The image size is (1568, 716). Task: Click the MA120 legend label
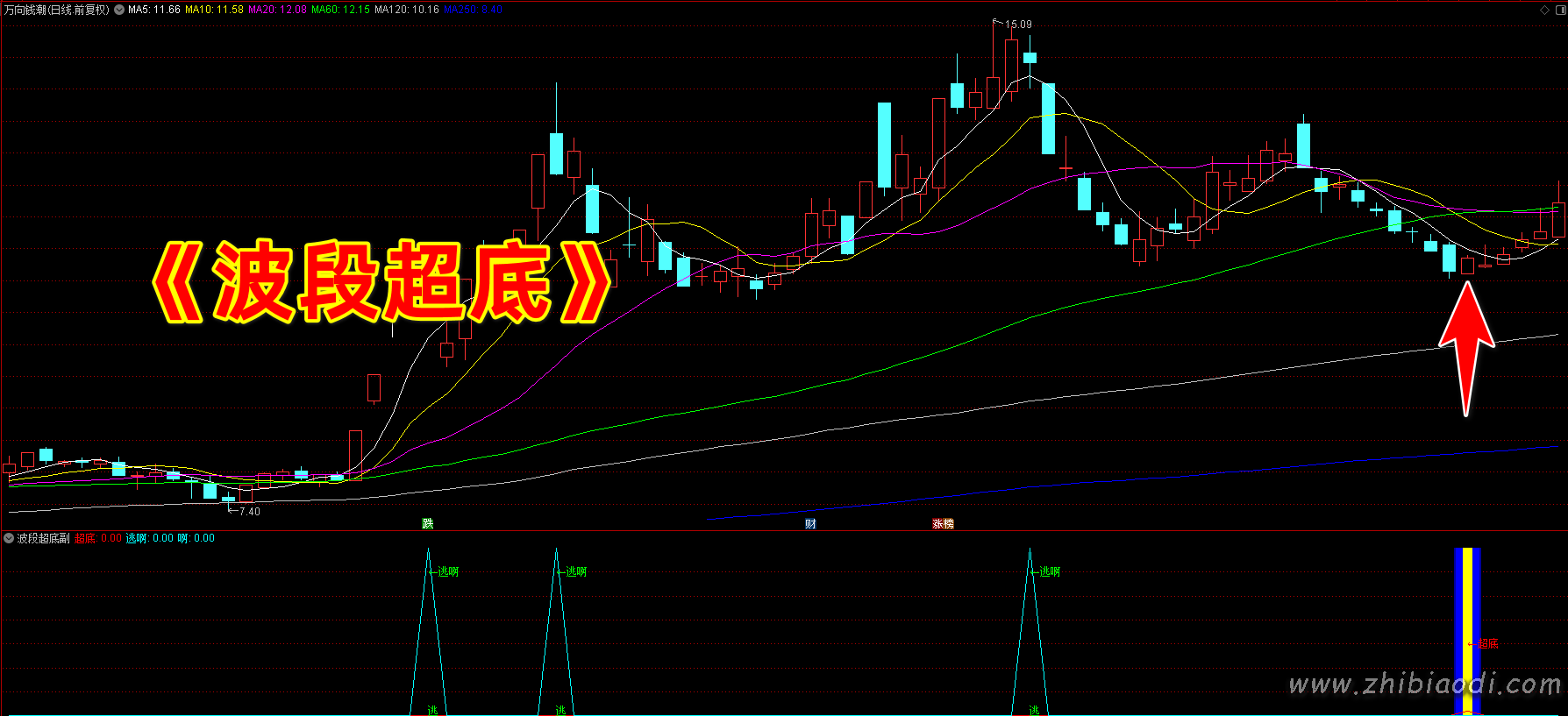(406, 10)
